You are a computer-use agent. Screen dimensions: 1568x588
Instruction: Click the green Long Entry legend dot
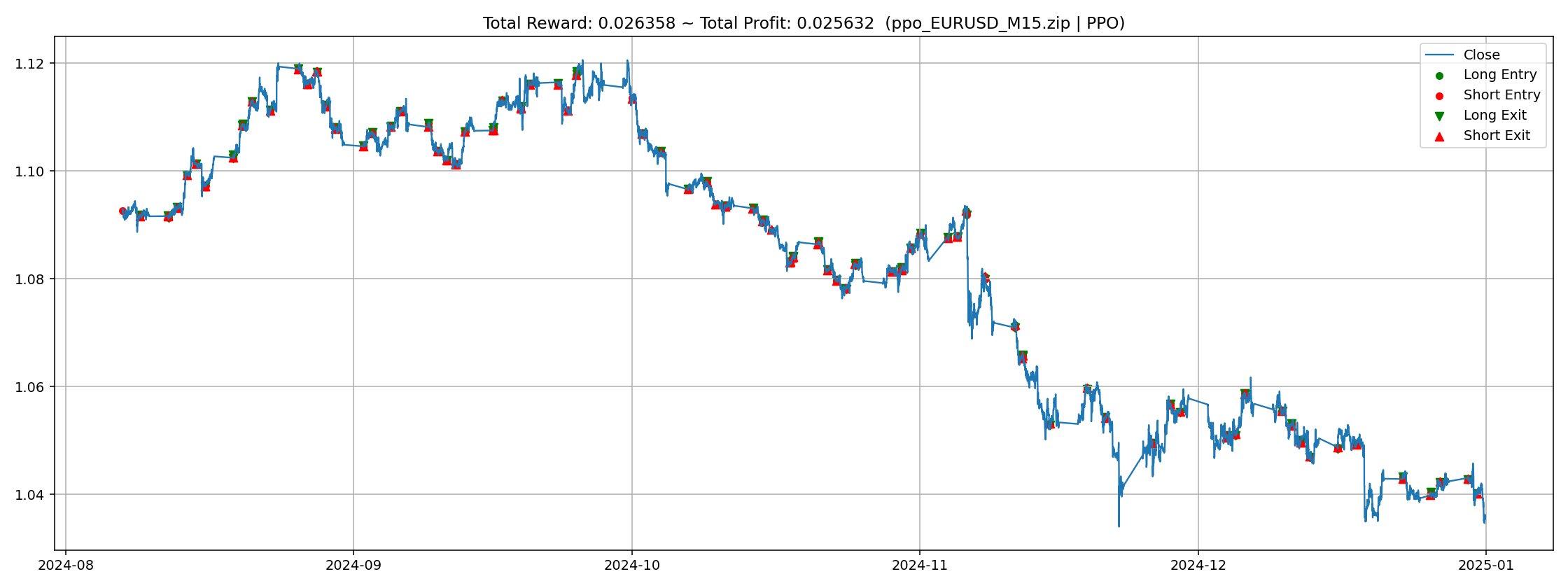(1439, 76)
